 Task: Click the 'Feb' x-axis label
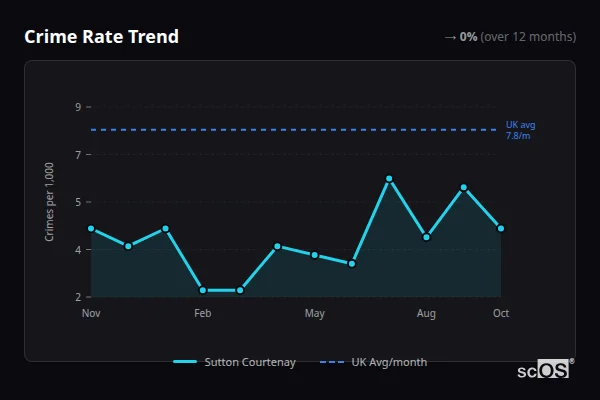[203, 313]
